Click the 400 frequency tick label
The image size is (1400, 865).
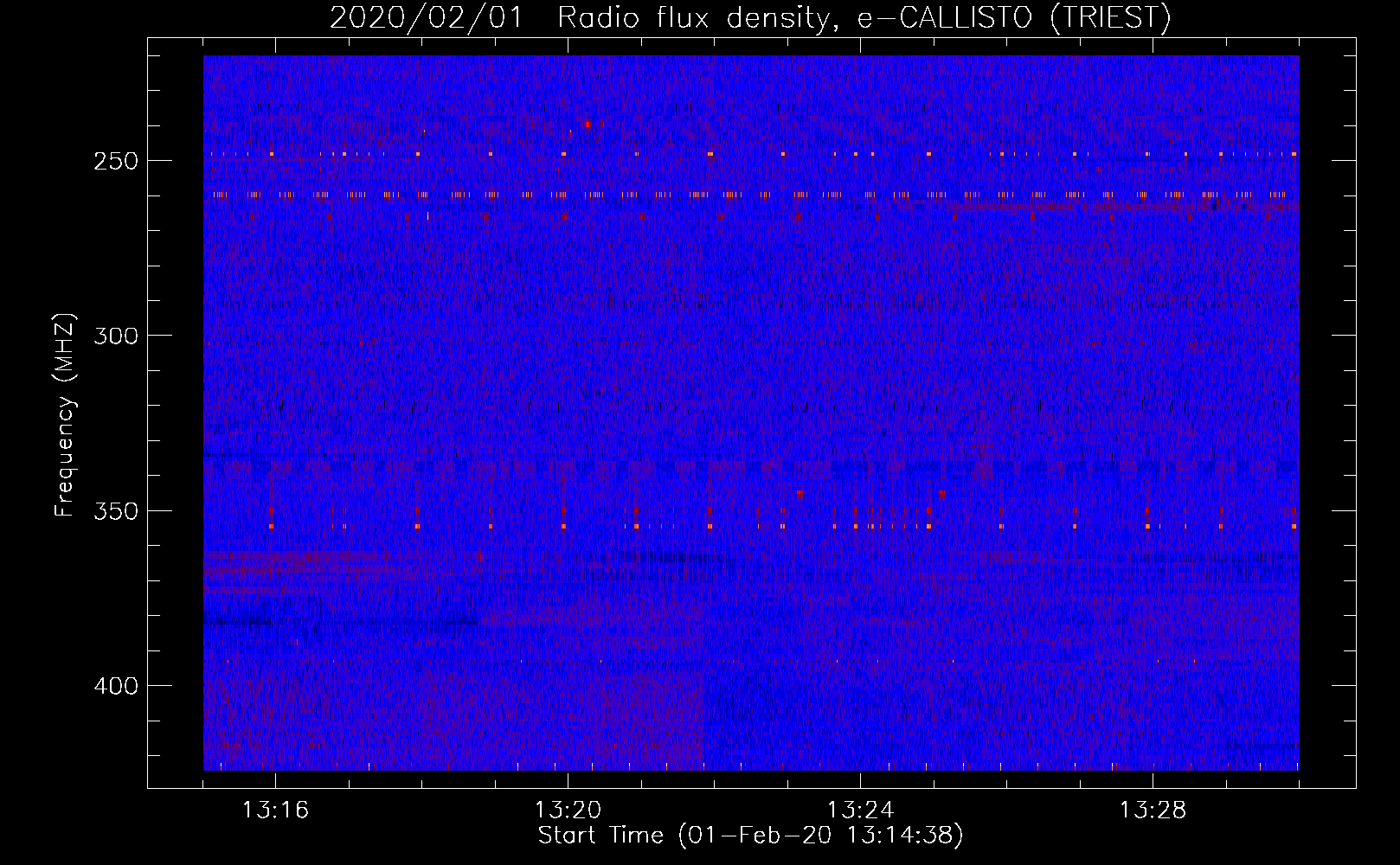point(116,686)
